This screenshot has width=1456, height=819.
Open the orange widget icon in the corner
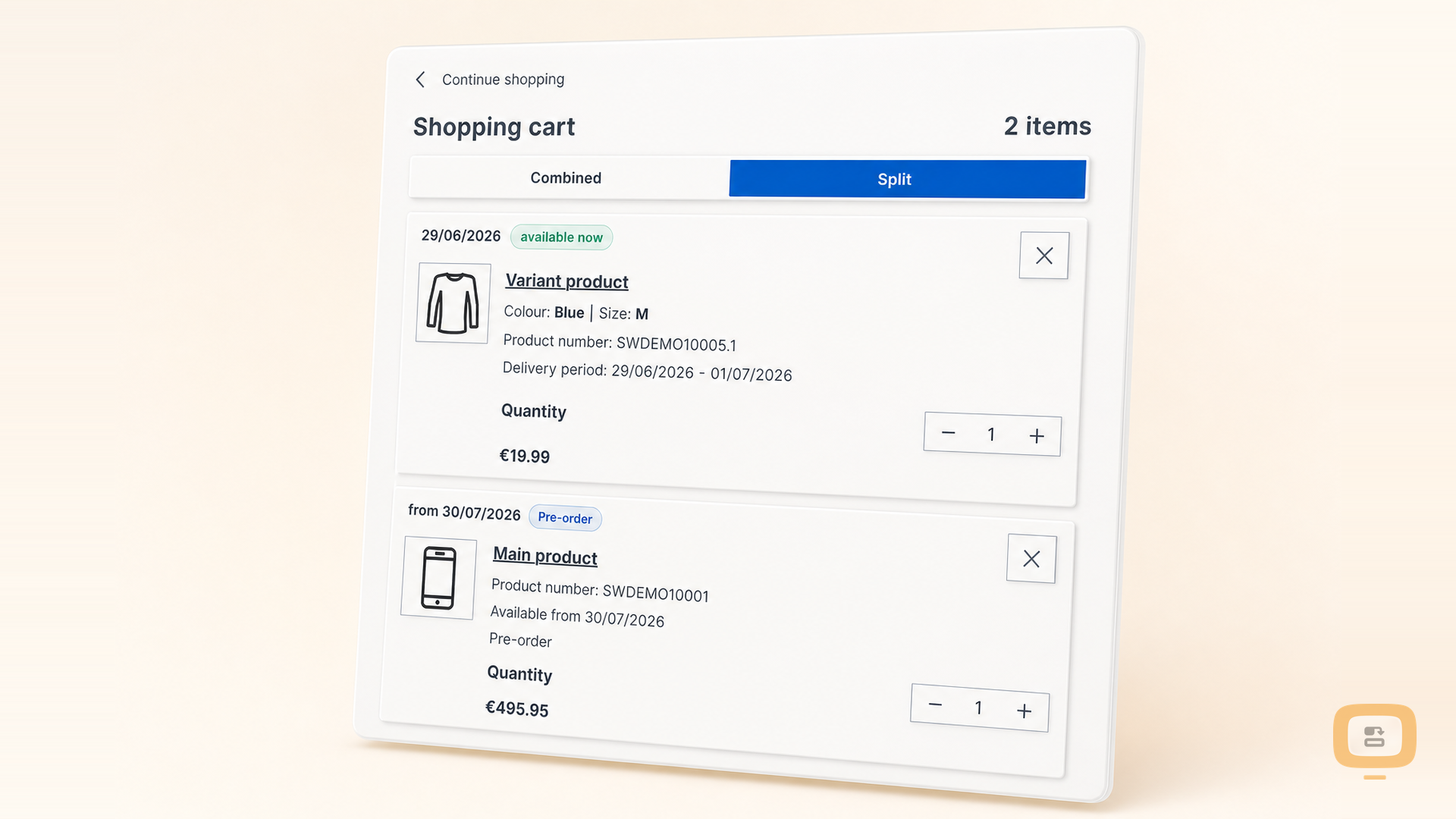[1375, 736]
